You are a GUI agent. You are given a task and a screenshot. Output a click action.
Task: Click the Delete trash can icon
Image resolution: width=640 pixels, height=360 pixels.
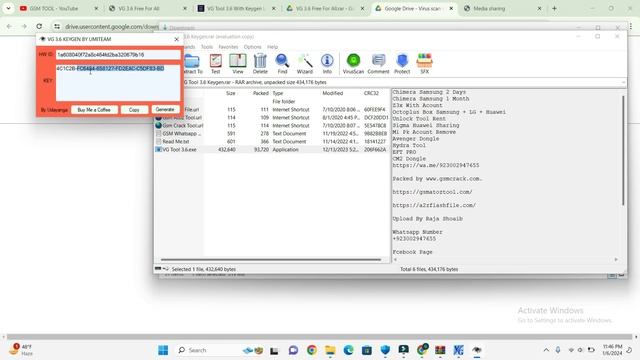coord(260,64)
